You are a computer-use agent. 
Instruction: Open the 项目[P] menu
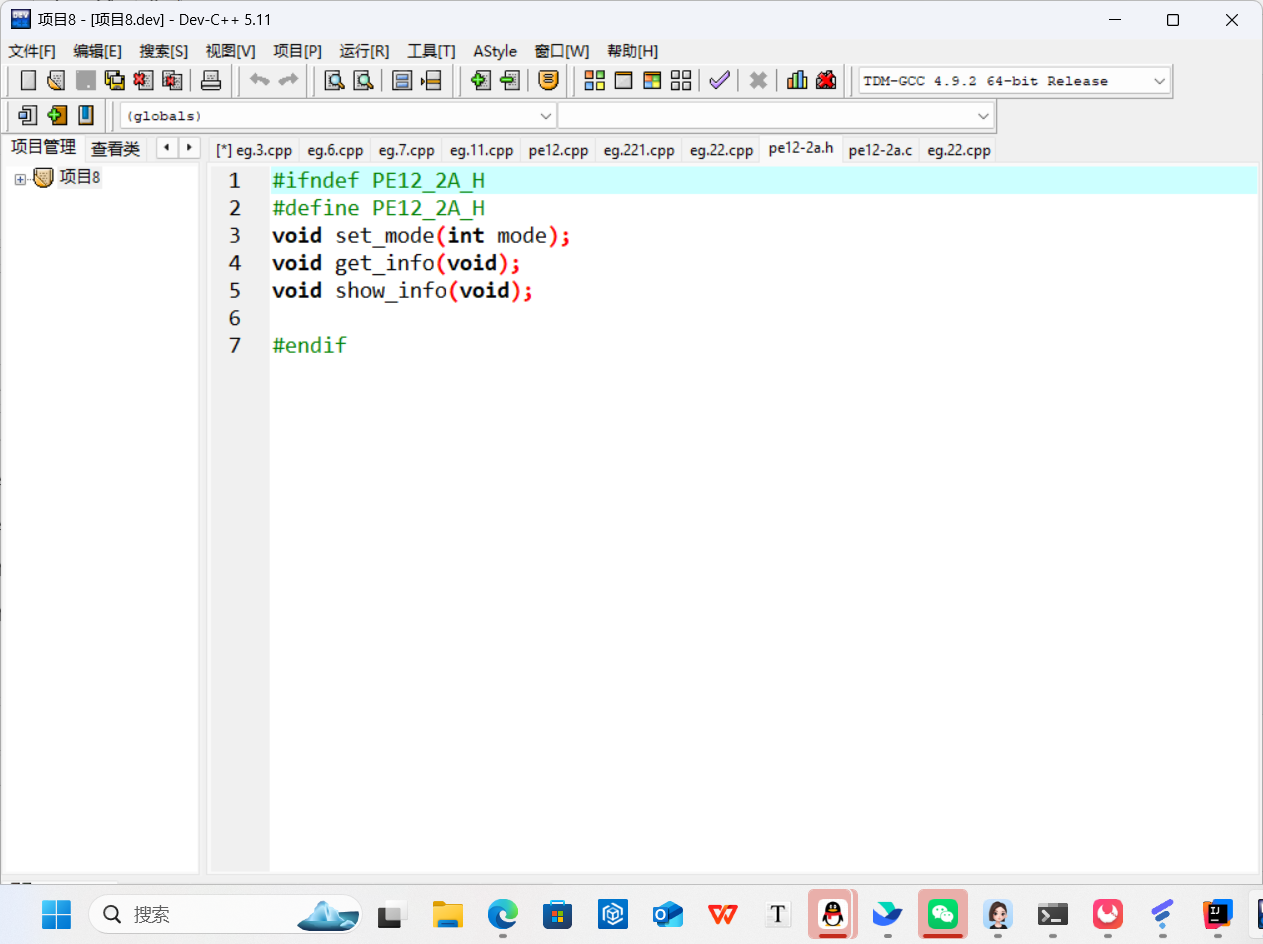297,51
